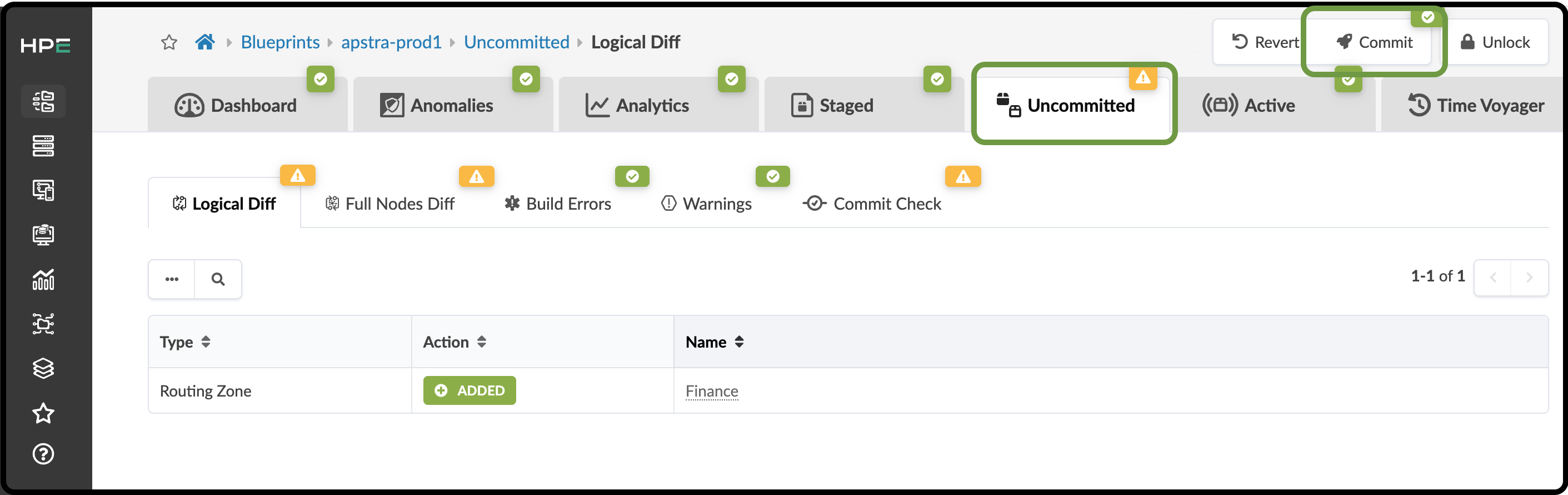
Task: Open the stacked layers icon in the sidebar
Action: click(x=43, y=368)
